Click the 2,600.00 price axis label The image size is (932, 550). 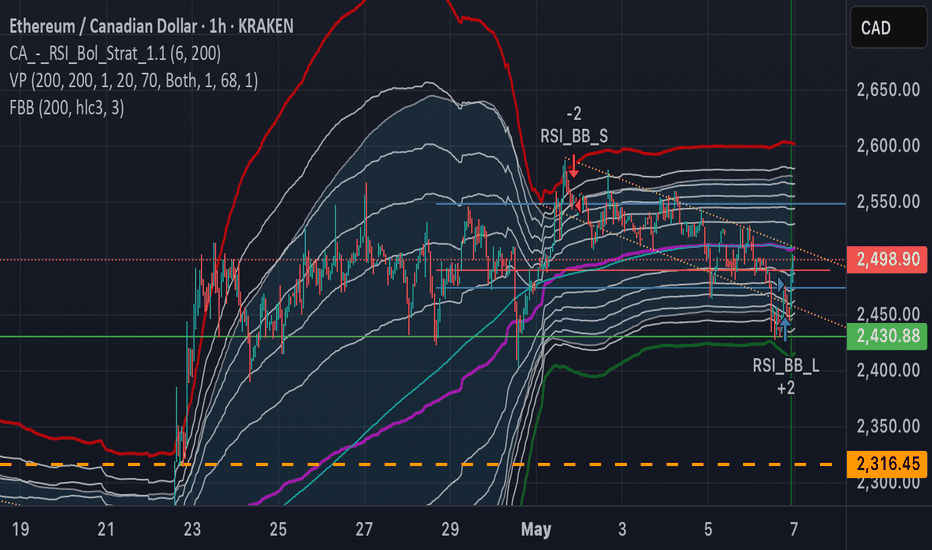[x=888, y=146]
